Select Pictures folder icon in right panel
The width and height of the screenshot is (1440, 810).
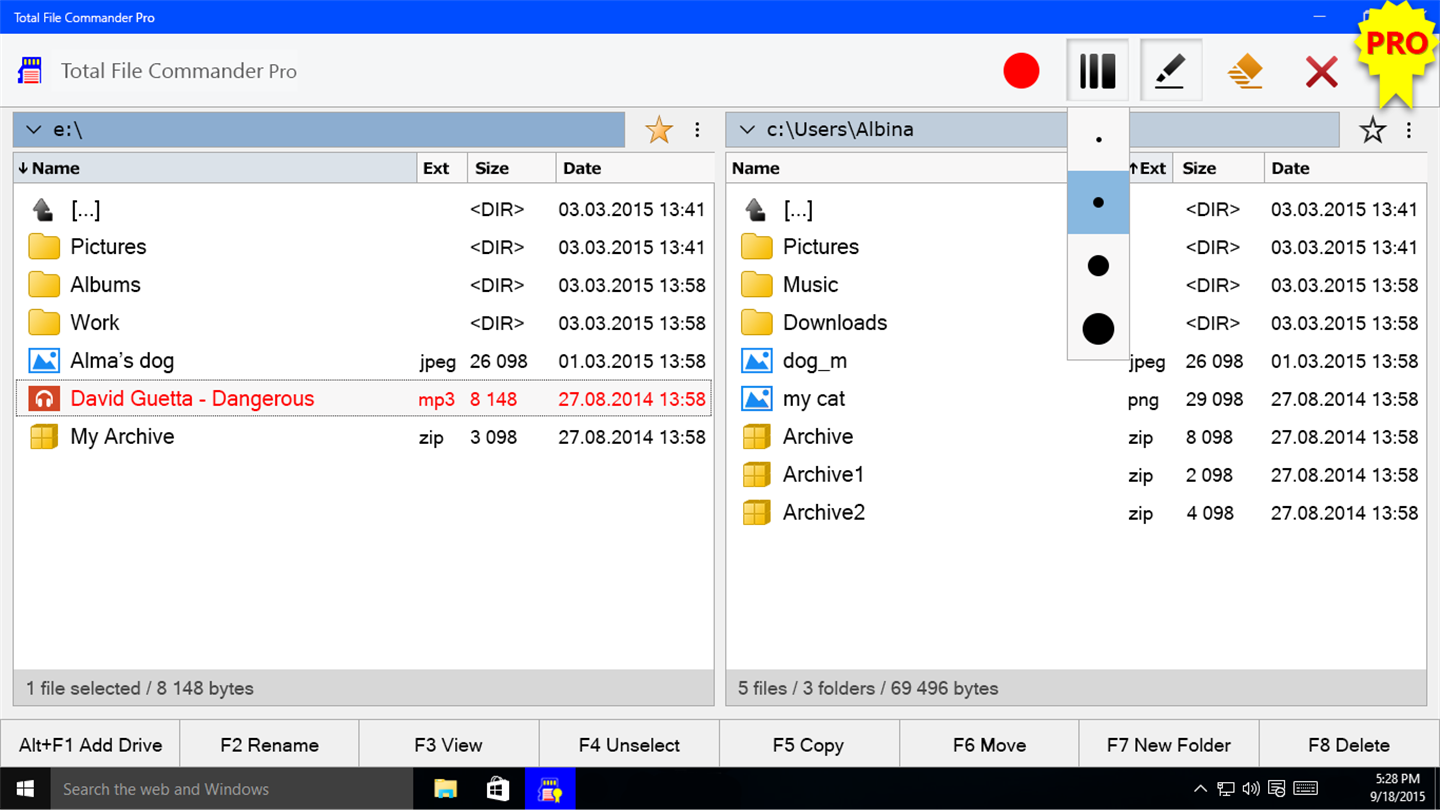pos(757,247)
